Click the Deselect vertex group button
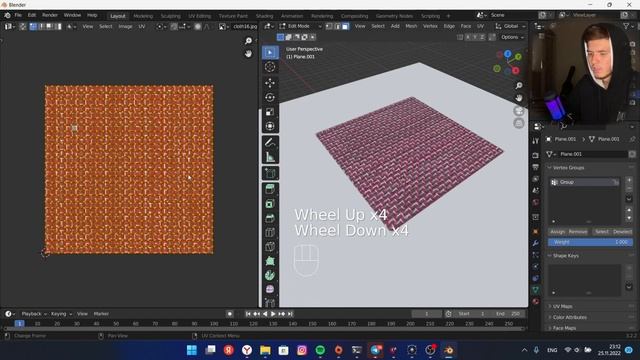 coord(622,232)
